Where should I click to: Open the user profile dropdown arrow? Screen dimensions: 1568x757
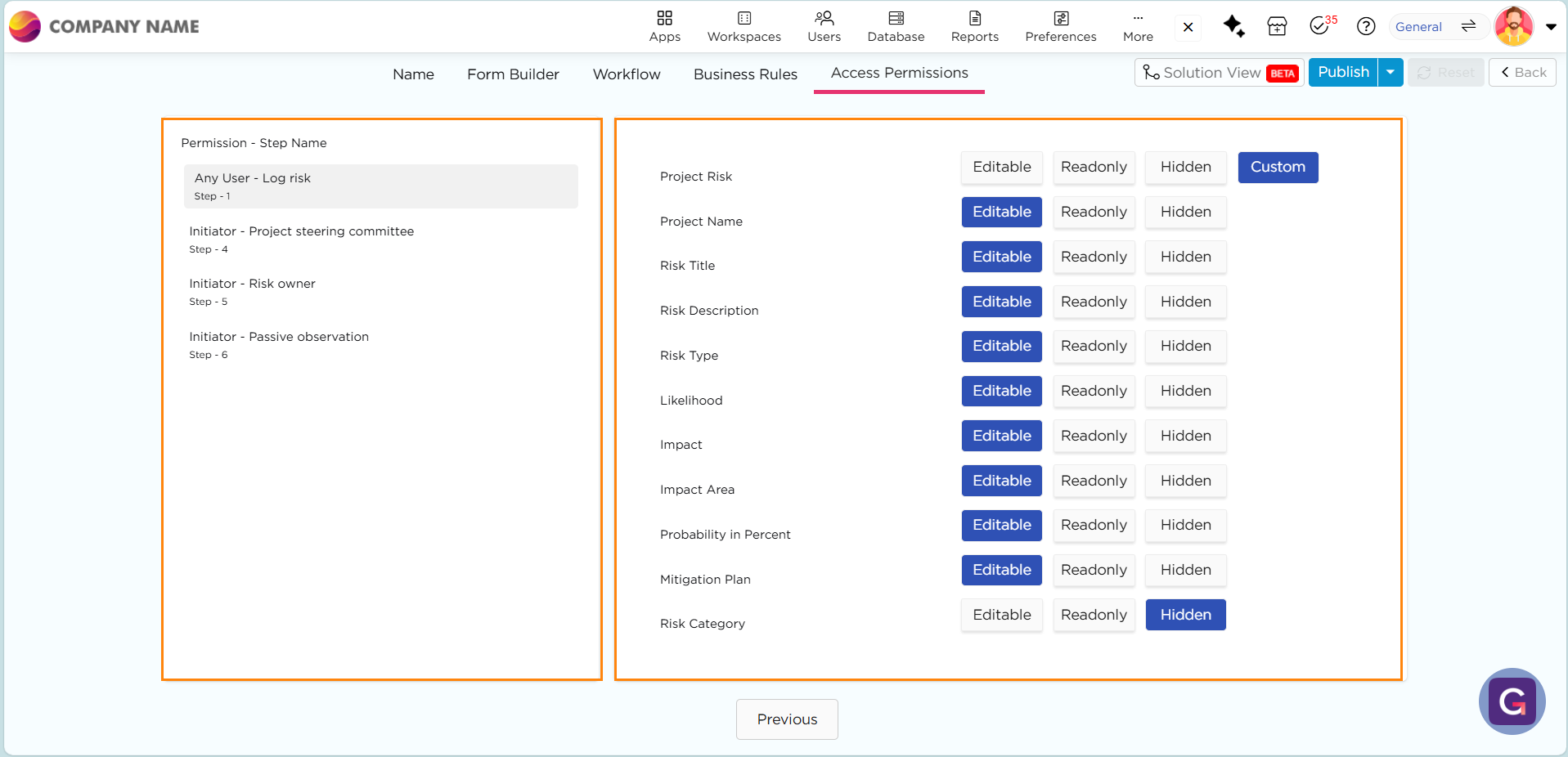1551,26
